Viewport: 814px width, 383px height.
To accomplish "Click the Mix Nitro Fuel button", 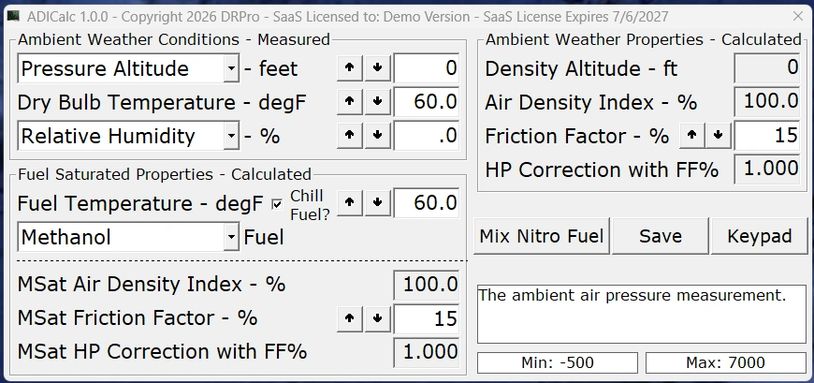I will 541,236.
